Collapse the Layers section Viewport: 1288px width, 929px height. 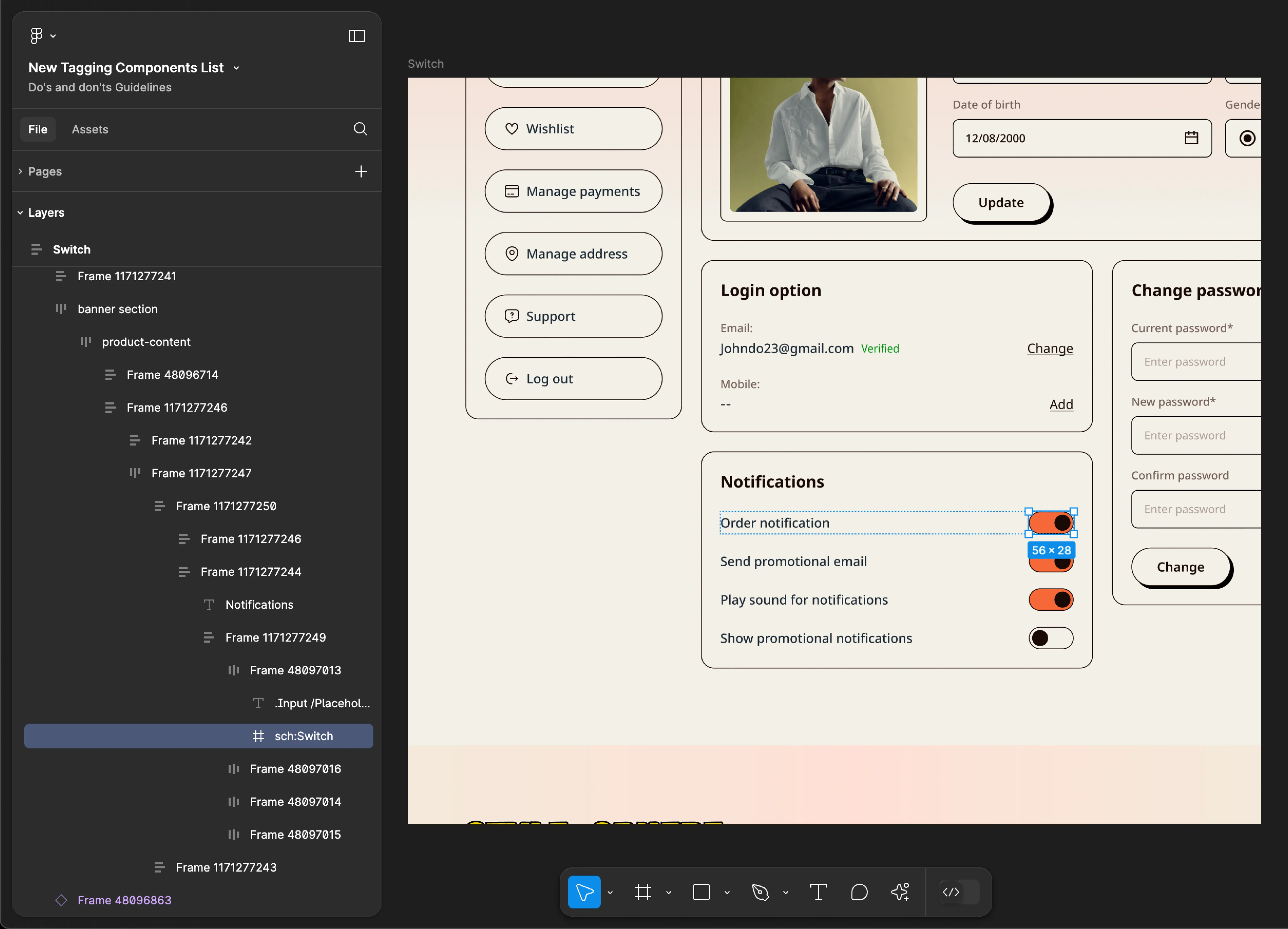pyautogui.click(x=20, y=212)
